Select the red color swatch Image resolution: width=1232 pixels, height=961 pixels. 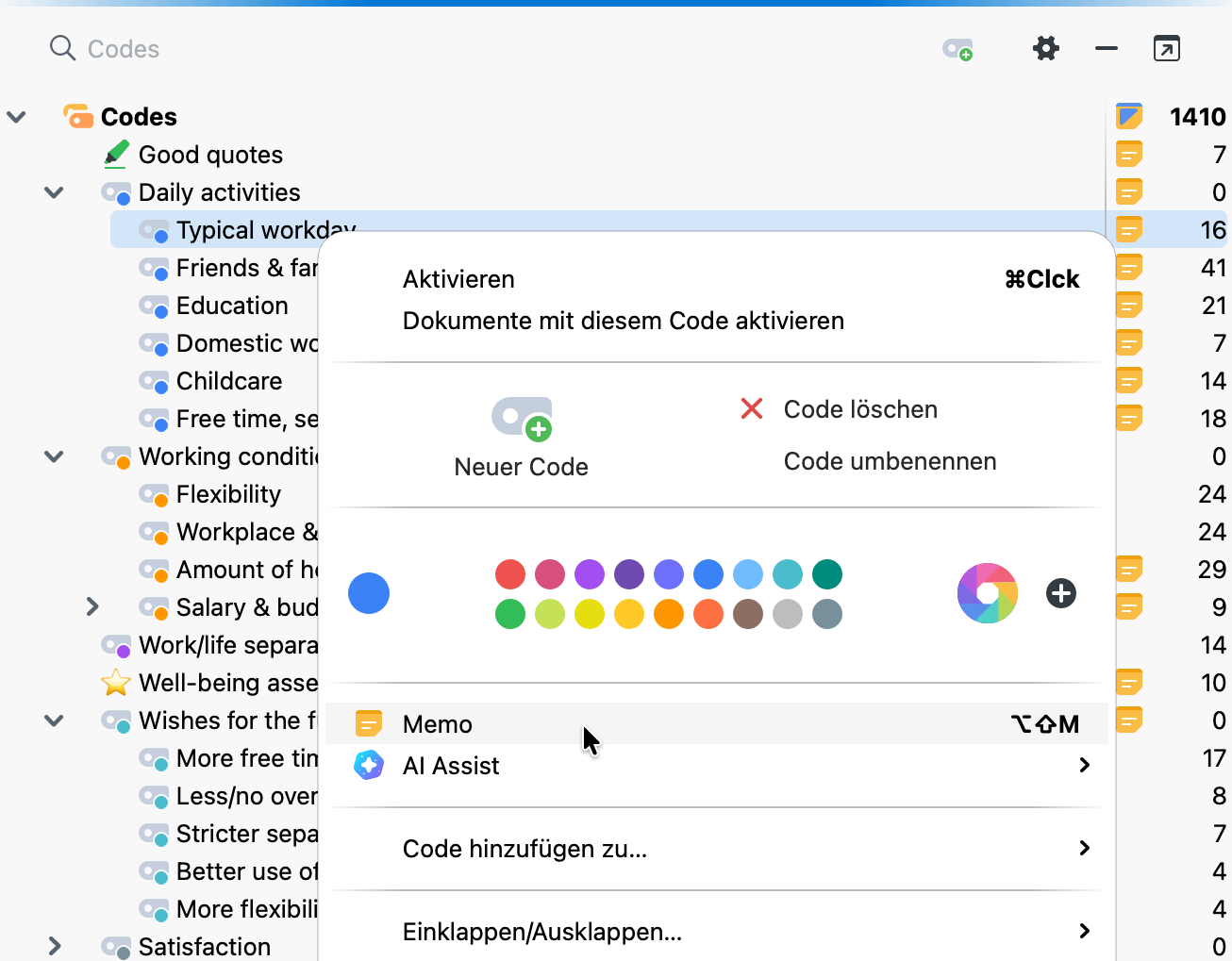[510, 574]
